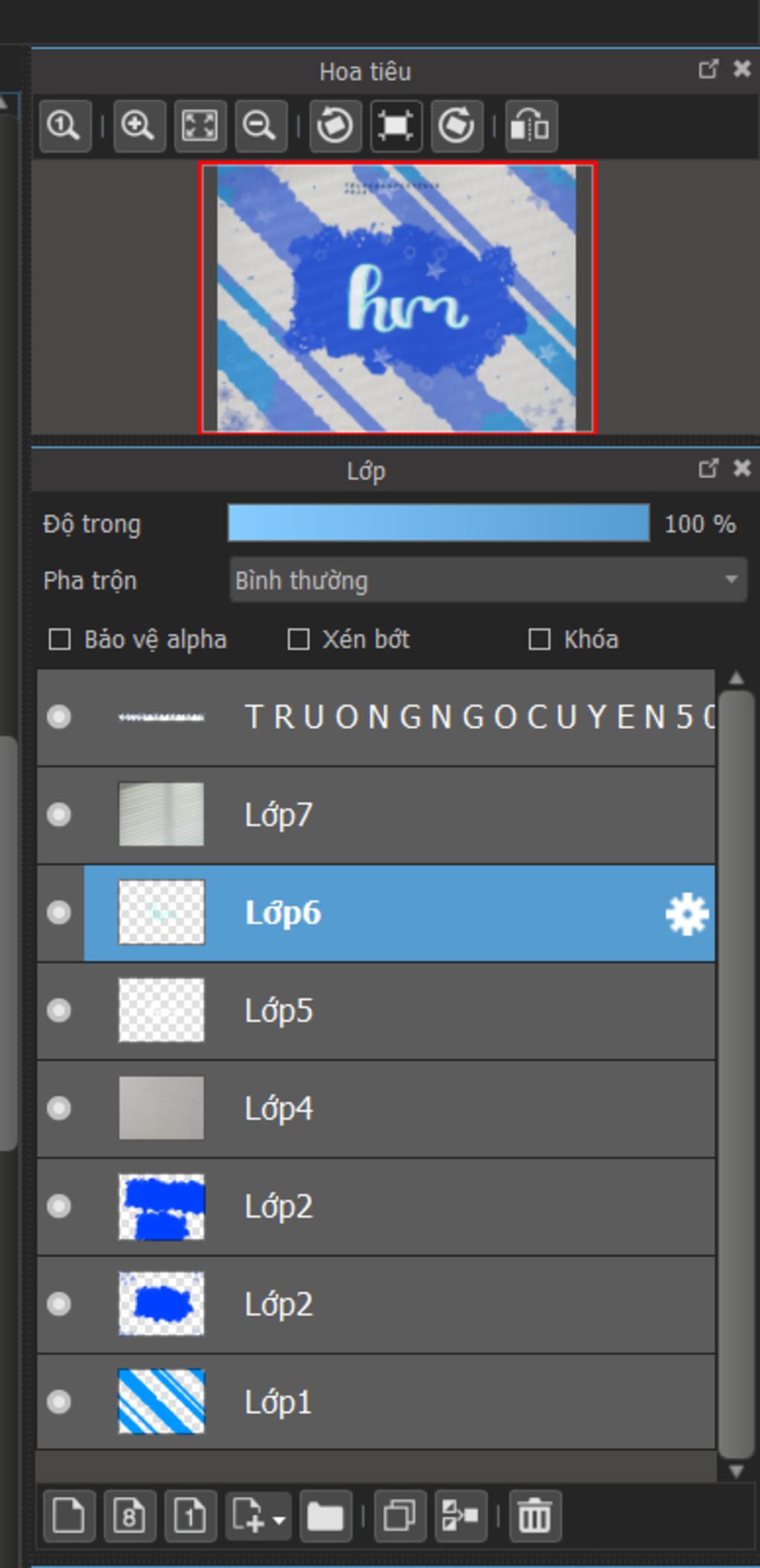
Task: Hide the Lớp7 layer
Action: [59, 814]
